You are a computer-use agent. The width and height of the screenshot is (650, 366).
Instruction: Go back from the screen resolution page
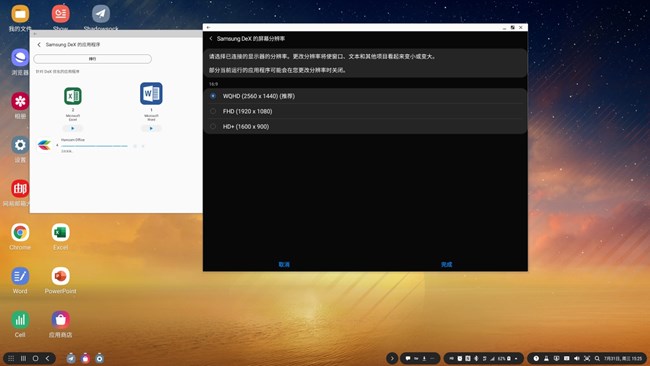(211, 39)
